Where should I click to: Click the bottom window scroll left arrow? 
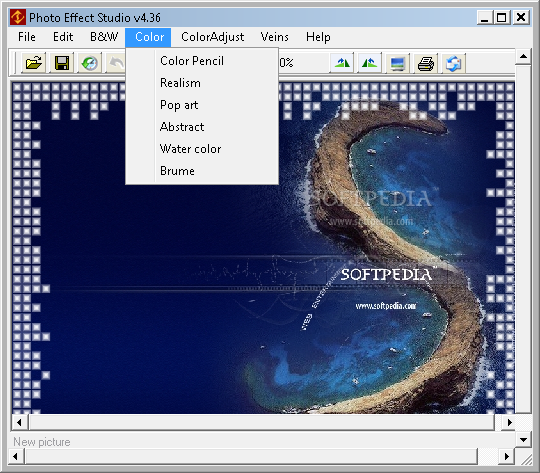(15, 456)
